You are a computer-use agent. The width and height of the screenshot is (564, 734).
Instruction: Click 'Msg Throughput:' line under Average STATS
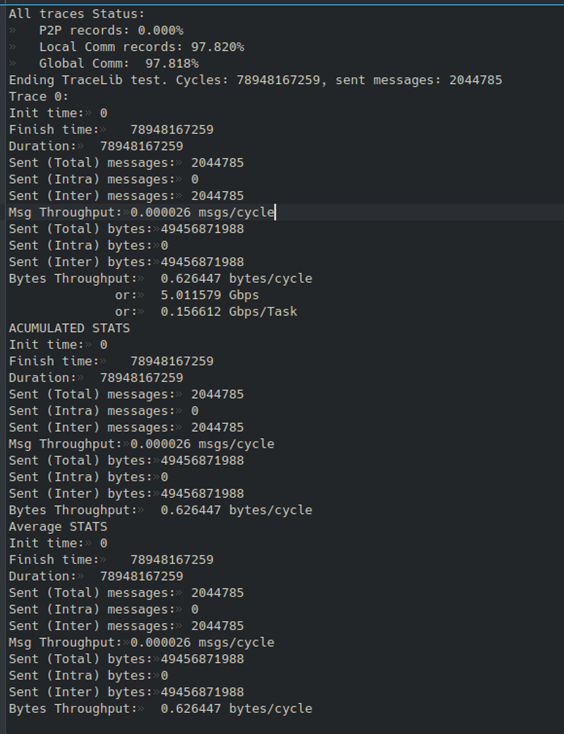click(141, 643)
